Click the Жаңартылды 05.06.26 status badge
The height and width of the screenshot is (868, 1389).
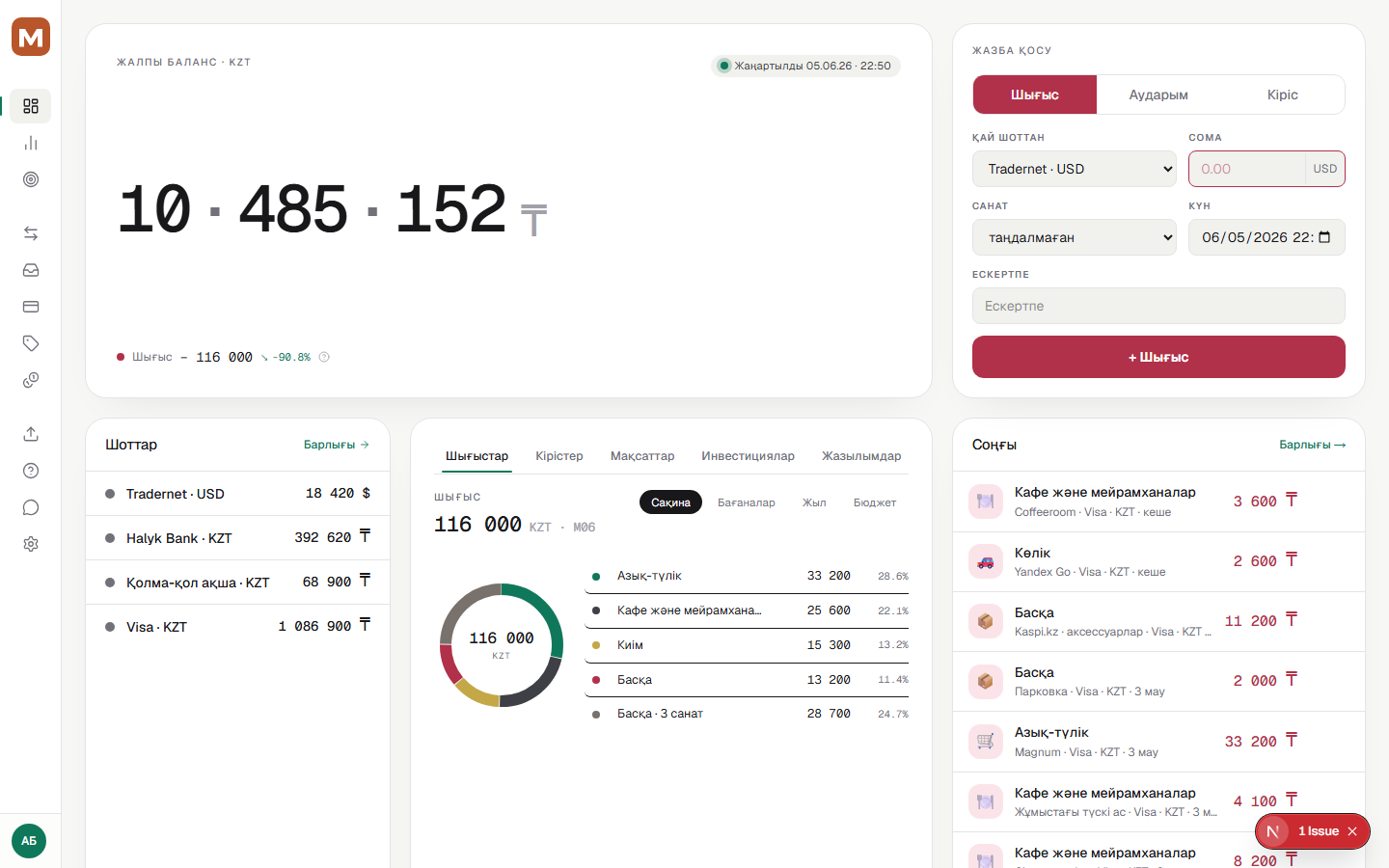pyautogui.click(x=805, y=66)
